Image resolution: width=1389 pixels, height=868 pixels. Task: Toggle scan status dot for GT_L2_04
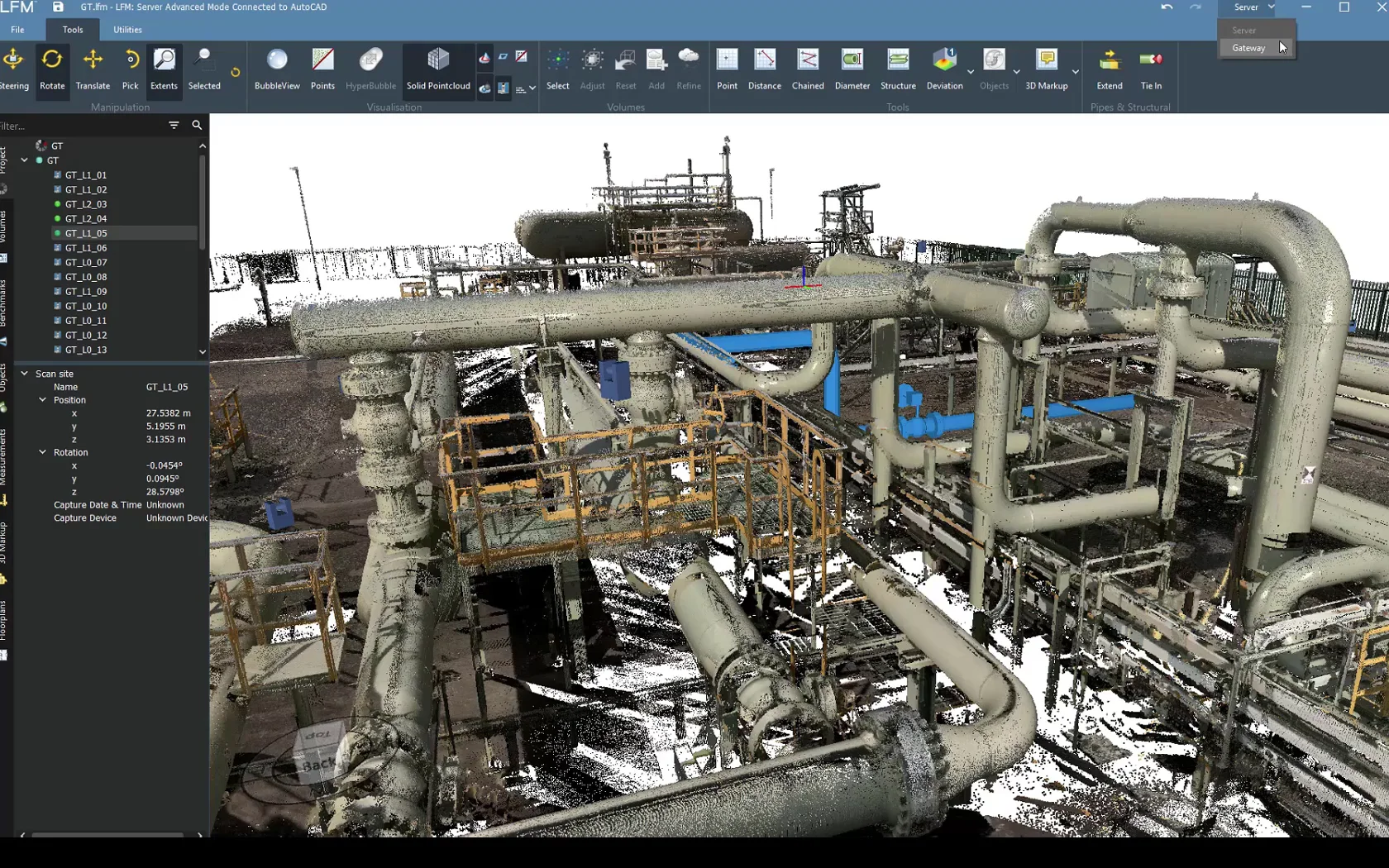click(58, 219)
